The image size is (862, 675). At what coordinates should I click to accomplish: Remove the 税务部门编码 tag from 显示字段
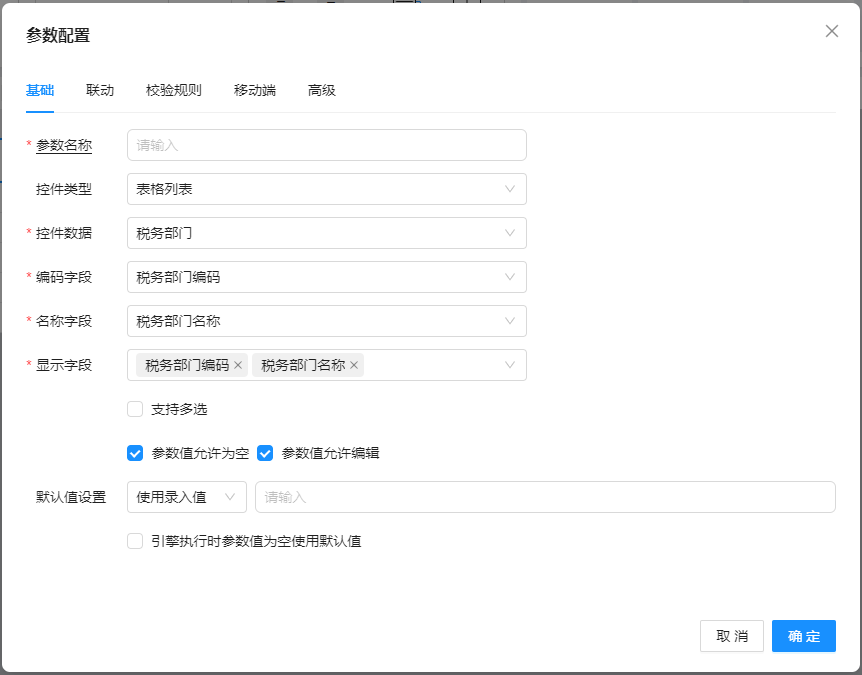coord(238,366)
